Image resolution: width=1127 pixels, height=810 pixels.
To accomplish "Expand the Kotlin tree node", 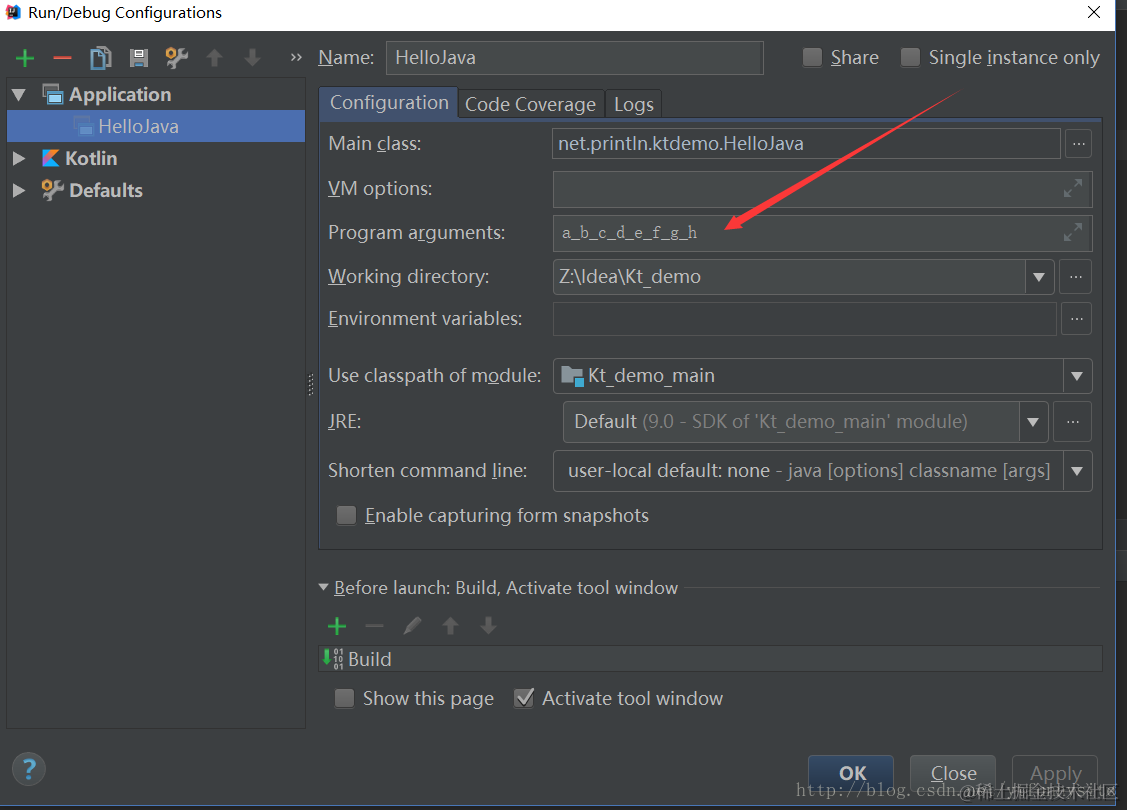I will [x=19, y=158].
